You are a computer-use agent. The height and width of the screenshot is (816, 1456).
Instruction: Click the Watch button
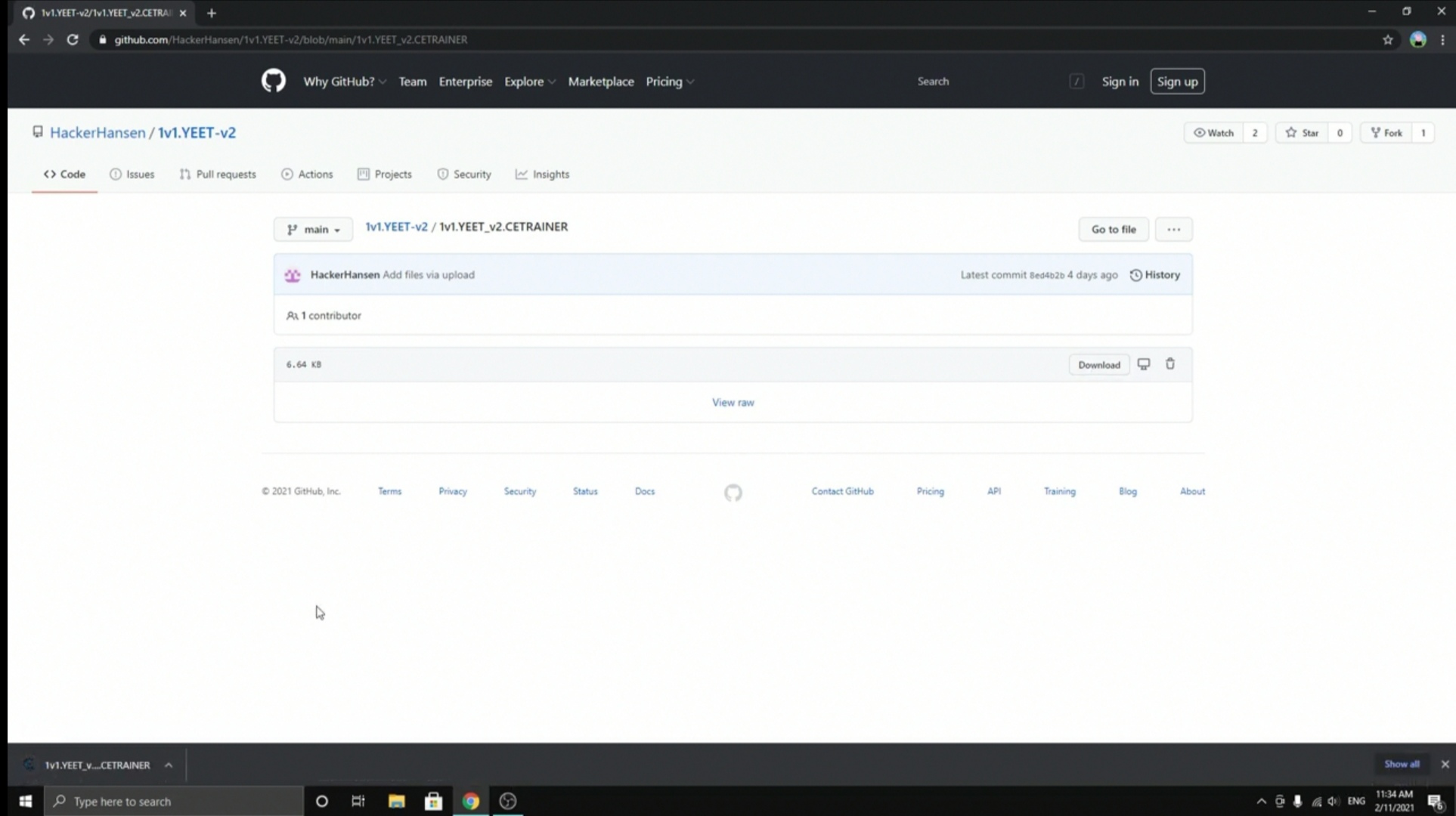pyautogui.click(x=1213, y=133)
